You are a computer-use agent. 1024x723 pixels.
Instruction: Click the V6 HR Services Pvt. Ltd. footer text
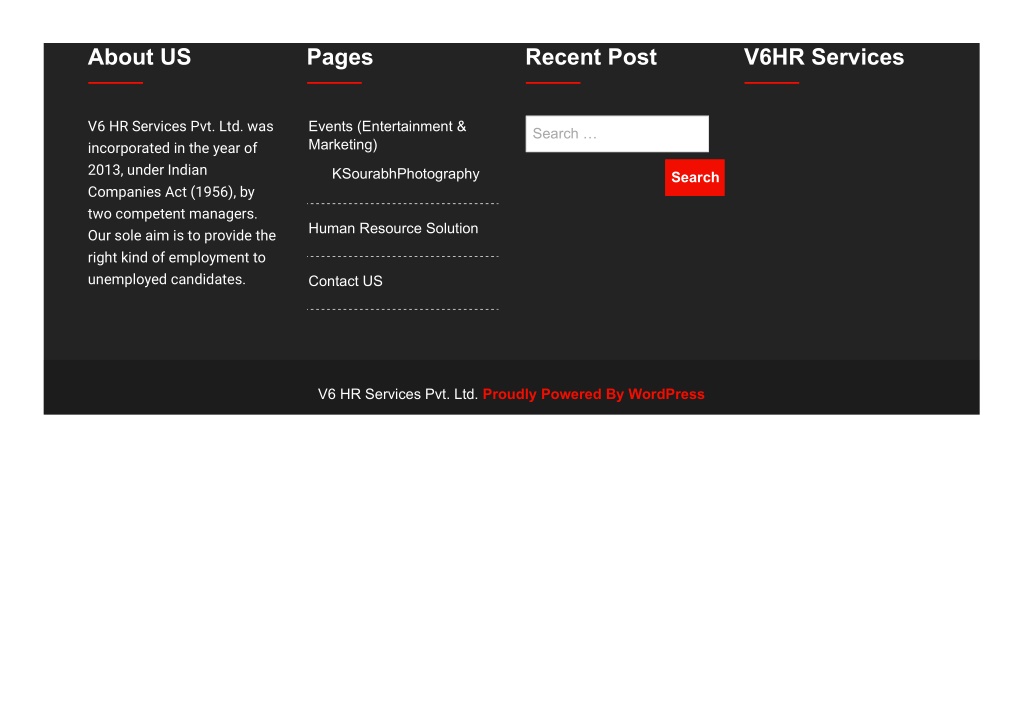click(x=398, y=394)
